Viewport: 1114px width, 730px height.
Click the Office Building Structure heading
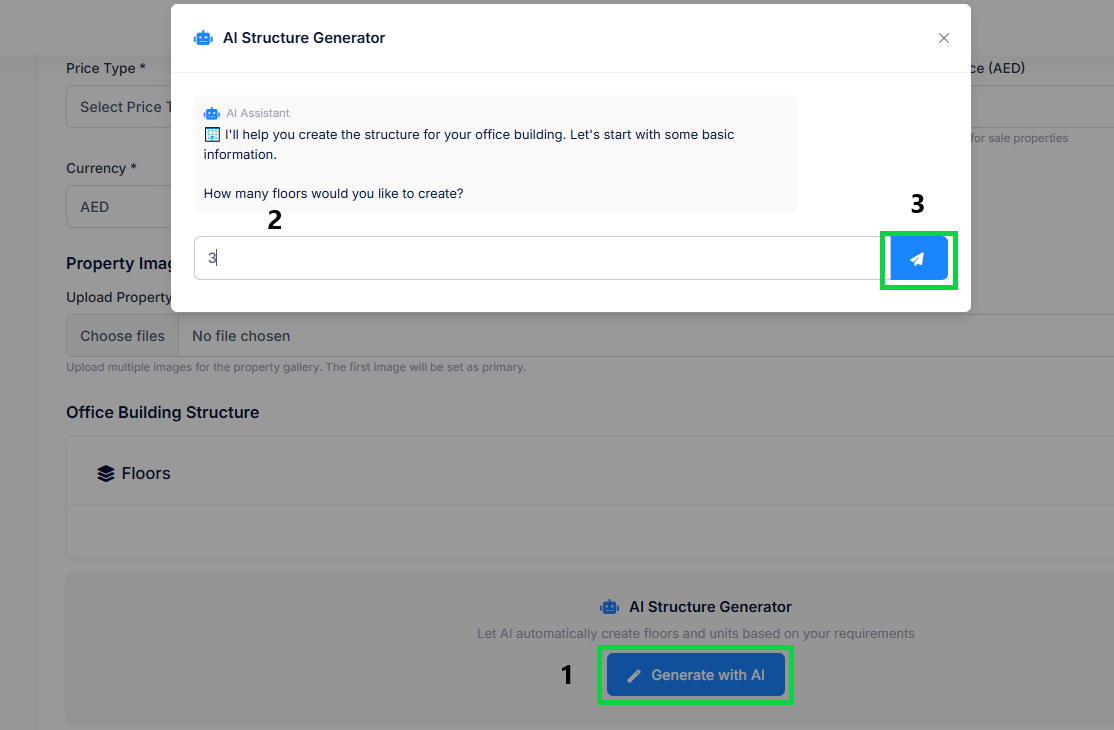[162, 412]
